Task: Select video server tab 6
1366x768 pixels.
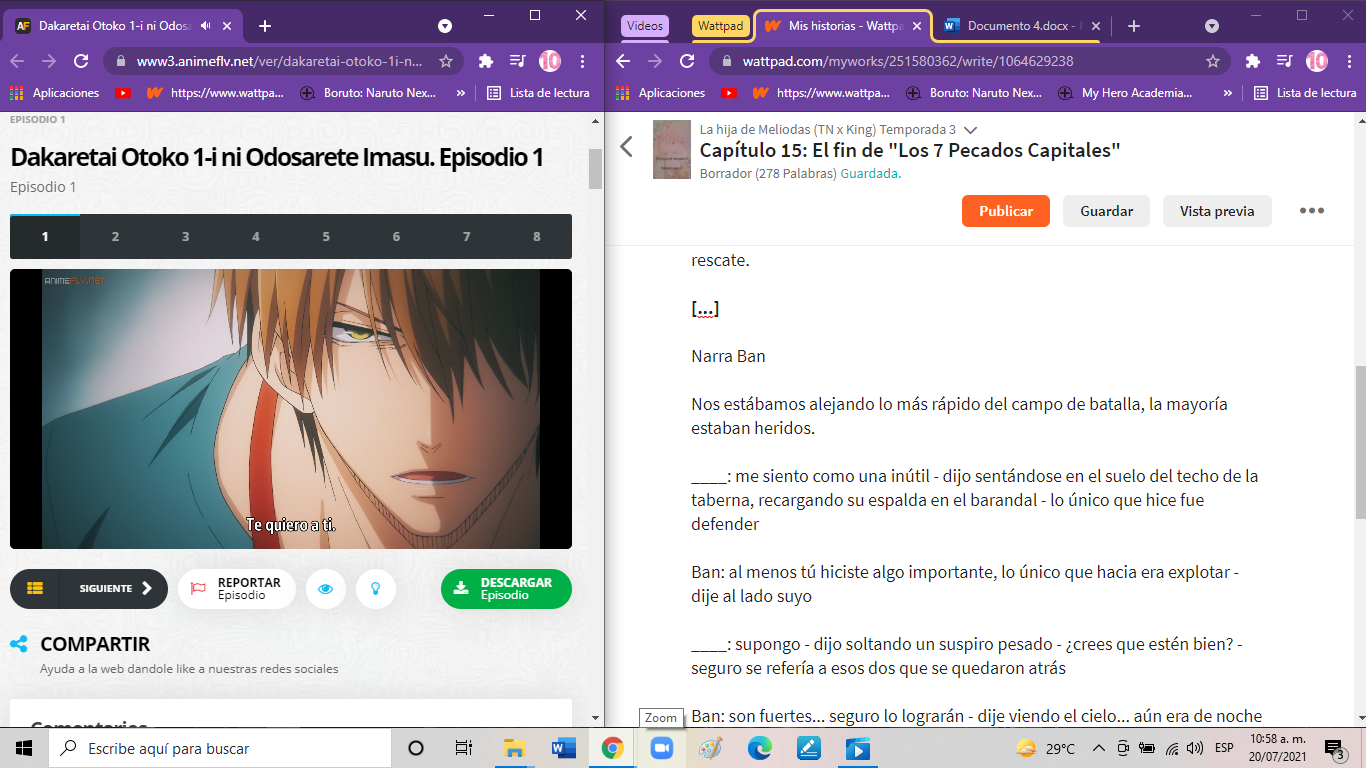Action: pos(396,237)
